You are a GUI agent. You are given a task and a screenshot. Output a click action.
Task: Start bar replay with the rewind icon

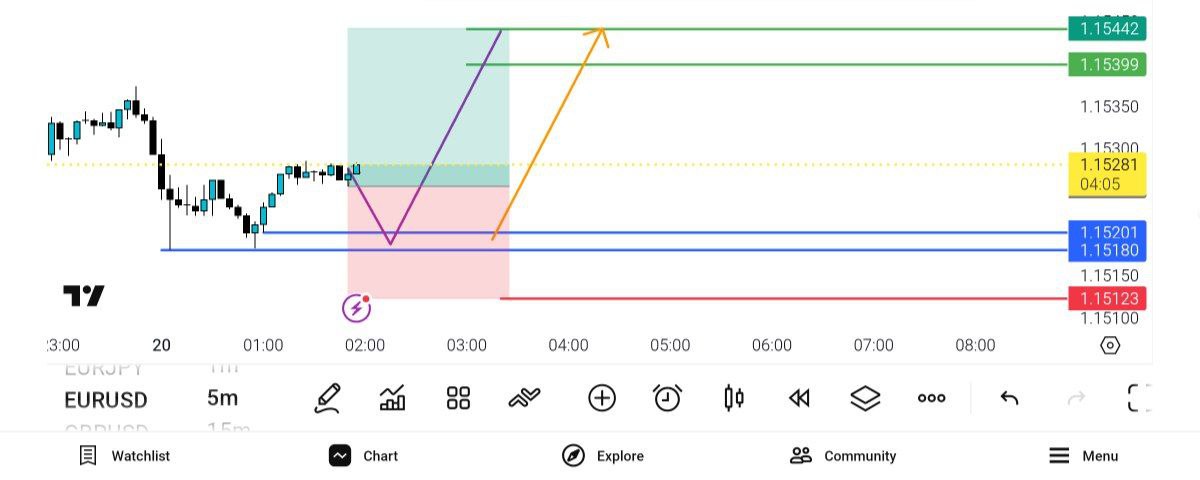tap(798, 399)
